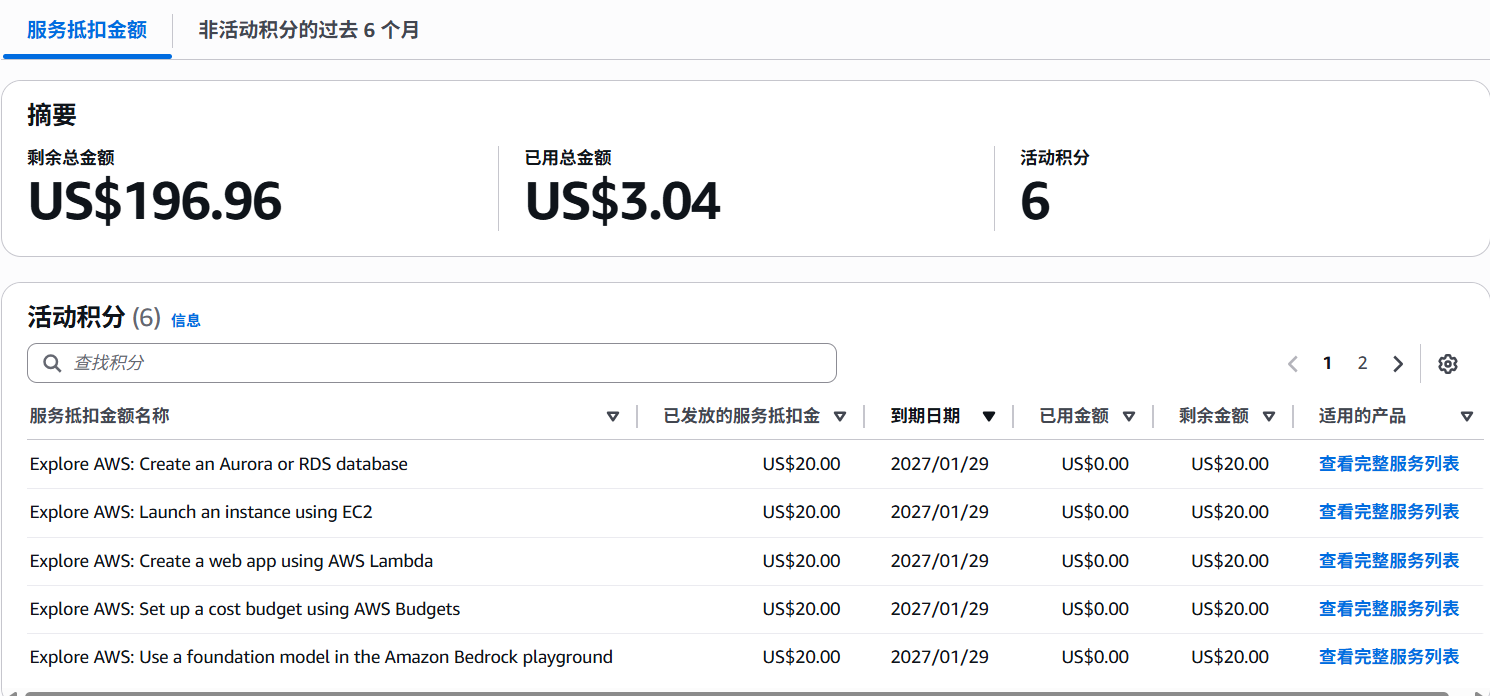Click the magnifier icon in search box

(52, 363)
